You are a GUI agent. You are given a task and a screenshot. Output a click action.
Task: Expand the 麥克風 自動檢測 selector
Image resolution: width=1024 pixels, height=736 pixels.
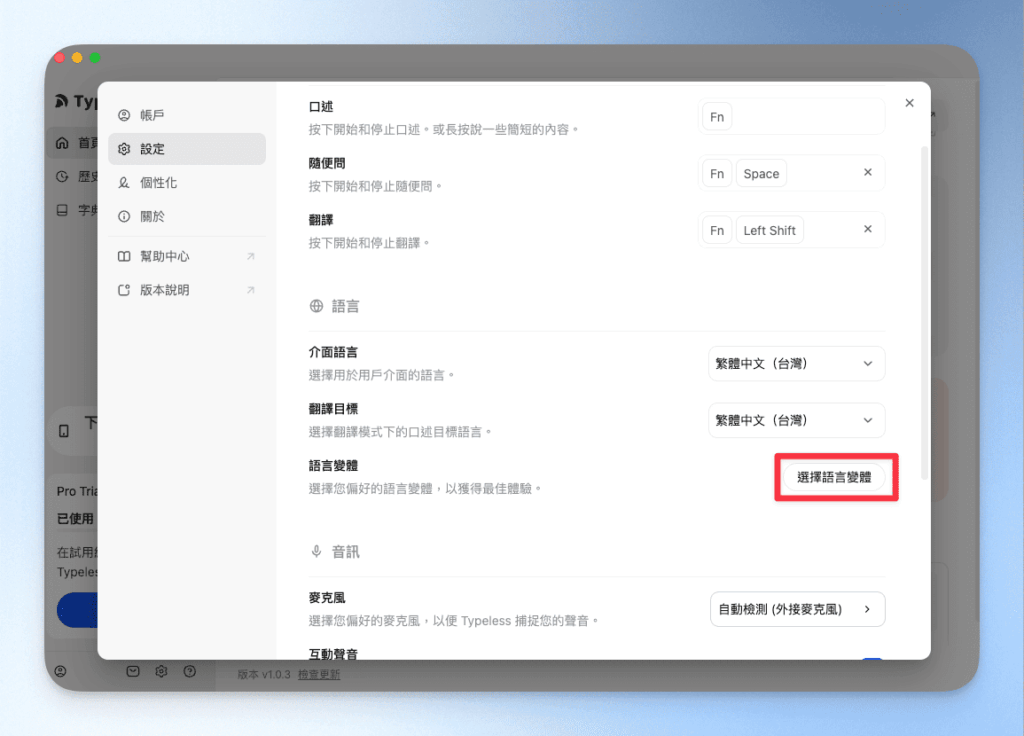tap(797, 609)
